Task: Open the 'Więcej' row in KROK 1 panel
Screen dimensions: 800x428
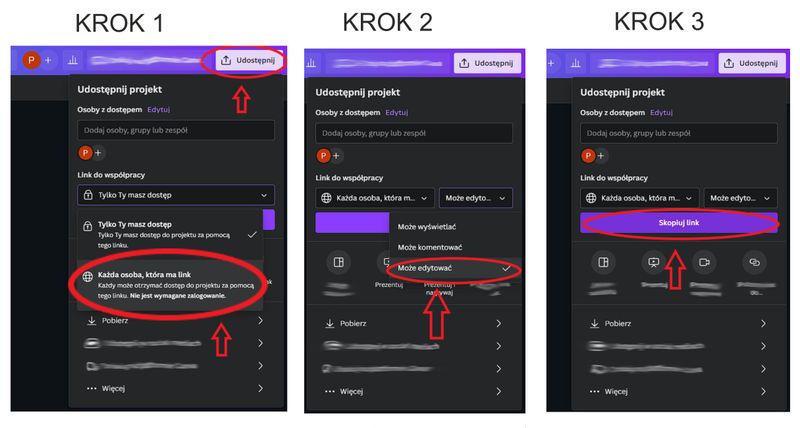Action: pos(174,388)
